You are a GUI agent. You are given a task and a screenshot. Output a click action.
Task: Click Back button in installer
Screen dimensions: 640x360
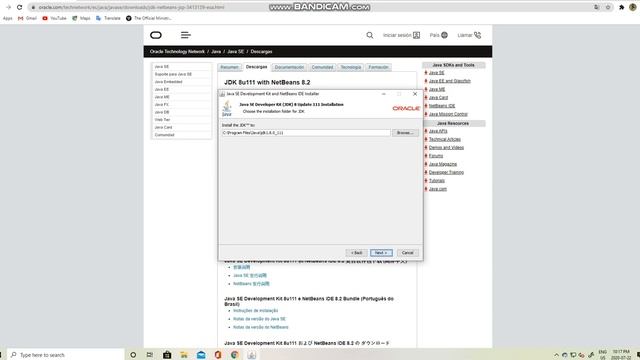click(x=356, y=253)
